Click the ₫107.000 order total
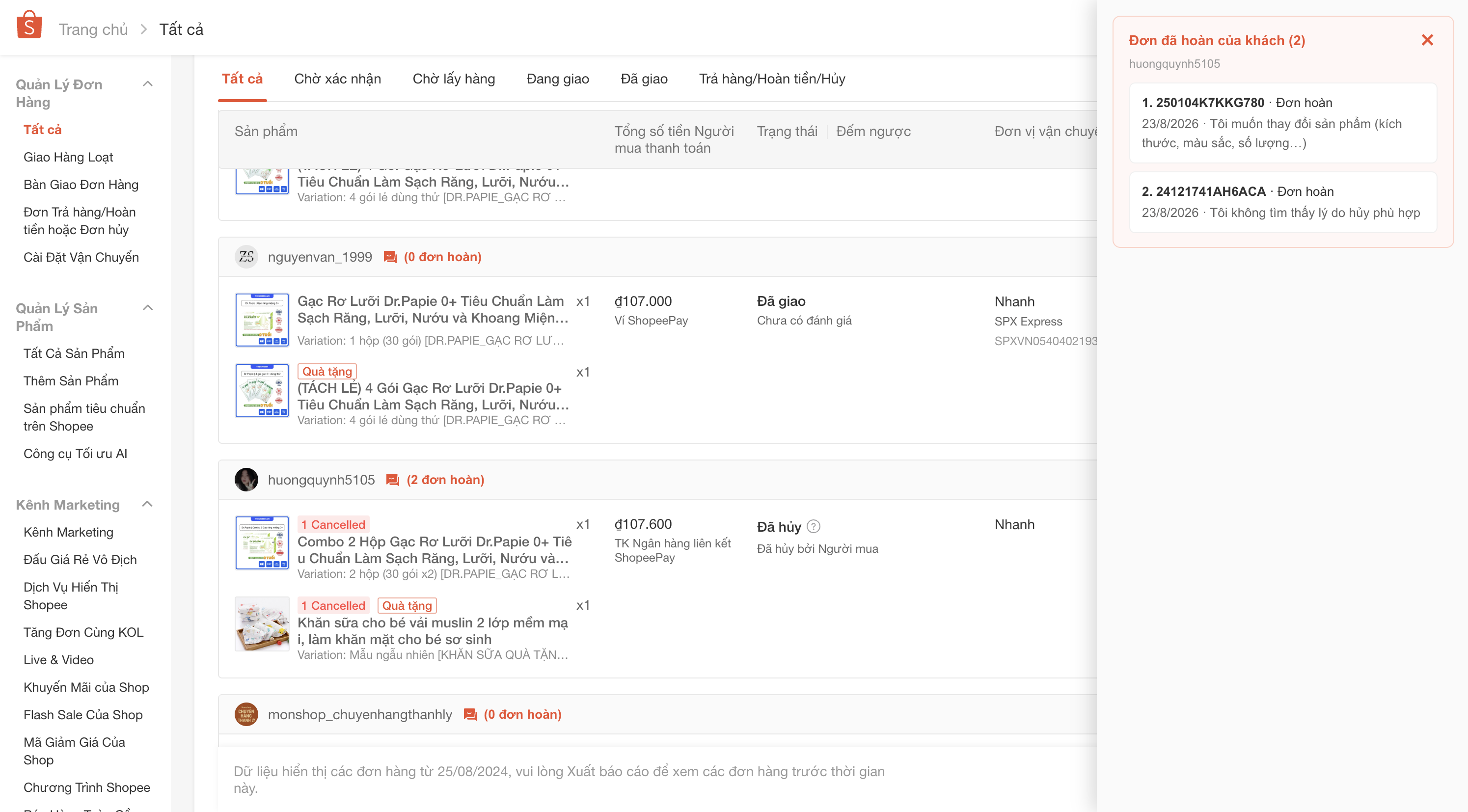The height and width of the screenshot is (812, 1468). 643,301
